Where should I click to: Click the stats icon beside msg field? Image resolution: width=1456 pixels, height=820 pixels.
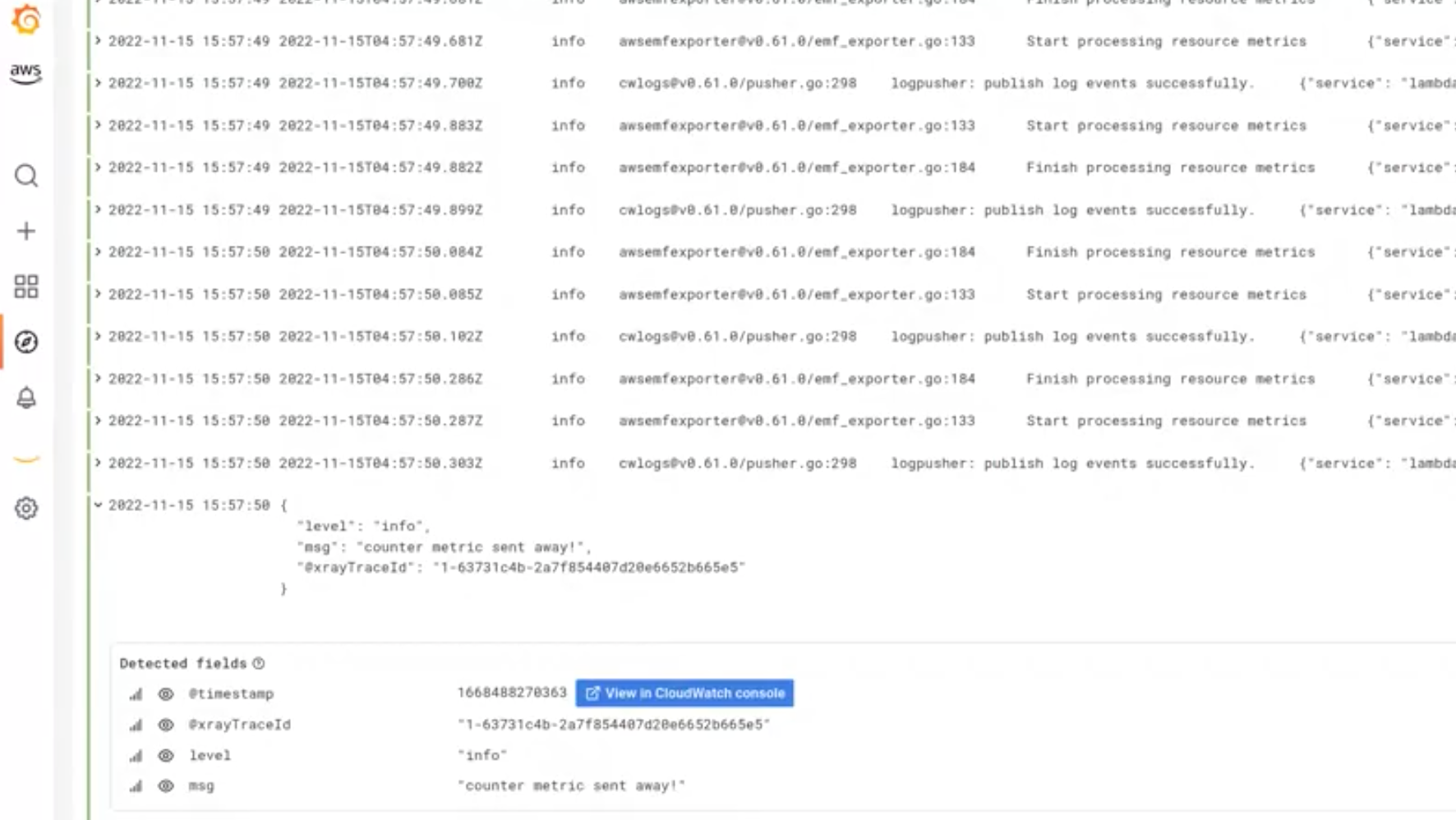pyautogui.click(x=136, y=785)
